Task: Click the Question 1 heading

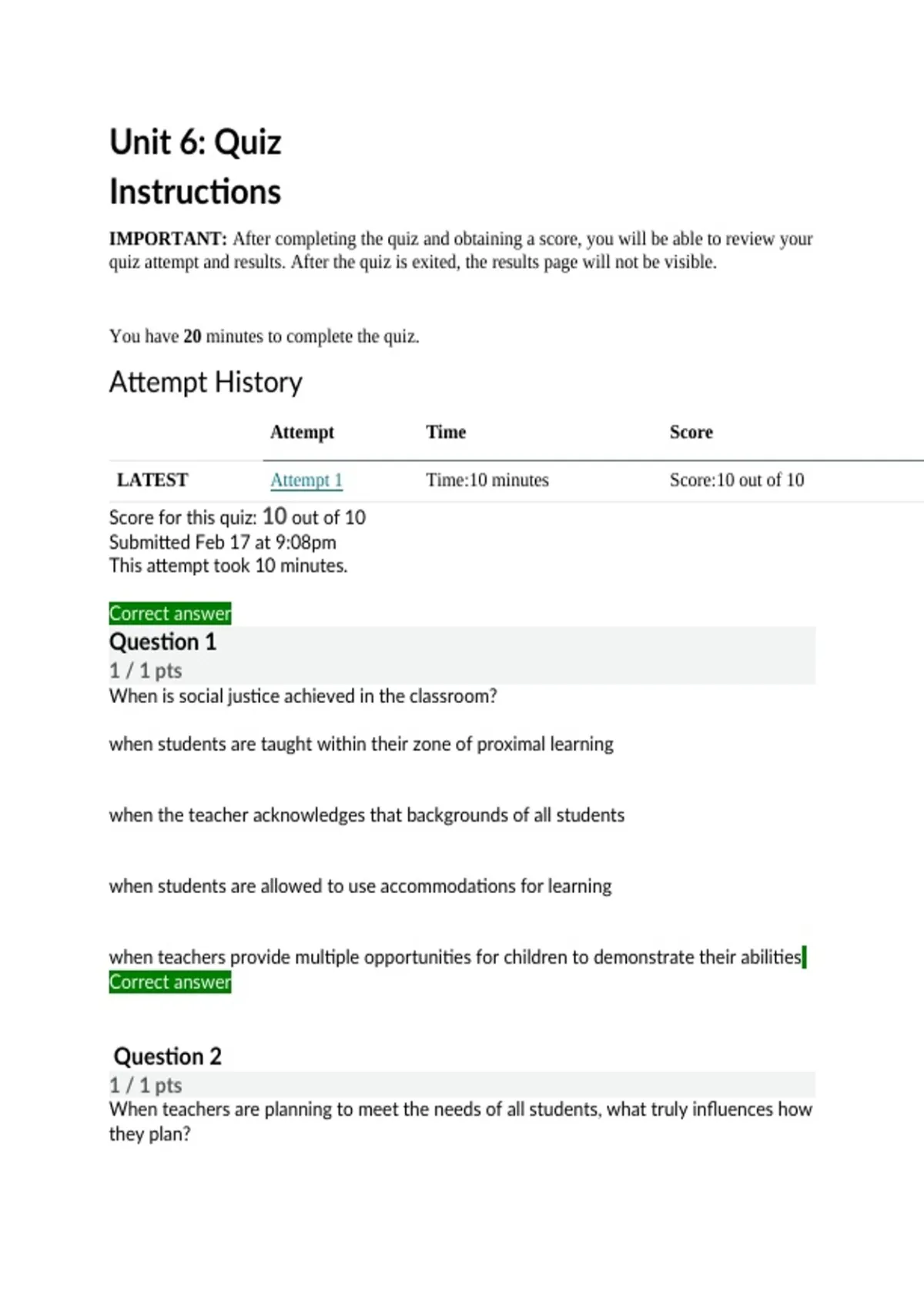Action: [x=162, y=641]
